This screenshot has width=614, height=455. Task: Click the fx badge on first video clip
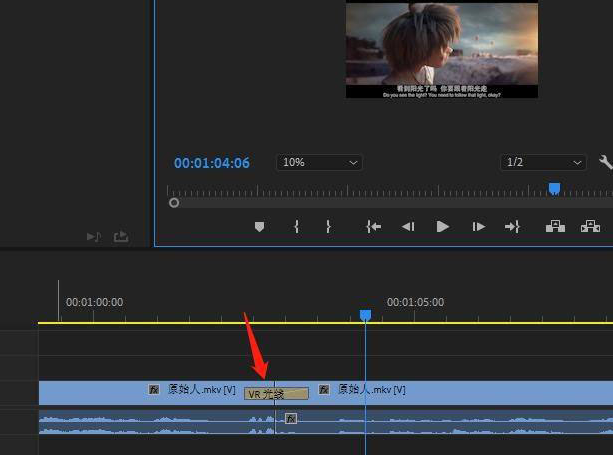pyautogui.click(x=154, y=389)
